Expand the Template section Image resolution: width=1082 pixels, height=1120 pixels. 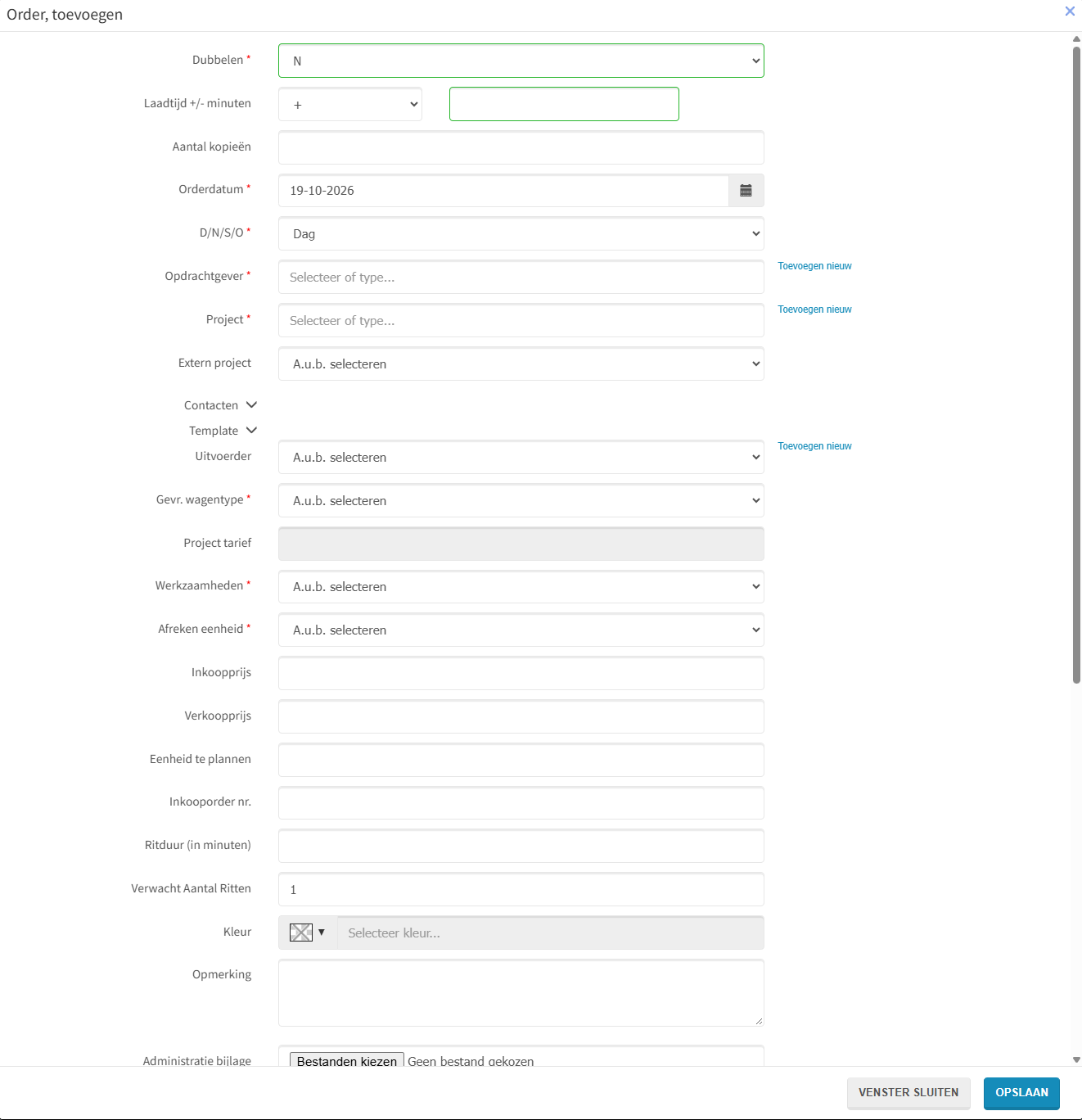coord(223,431)
